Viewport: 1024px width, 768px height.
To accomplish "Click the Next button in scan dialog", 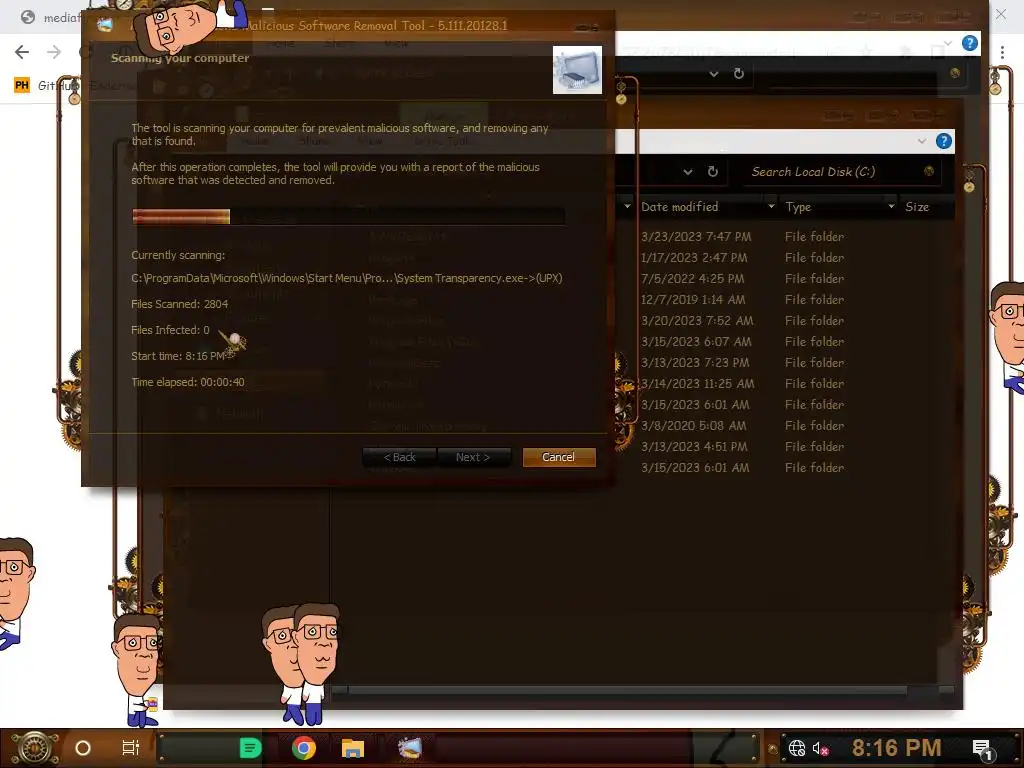I will click(x=473, y=457).
